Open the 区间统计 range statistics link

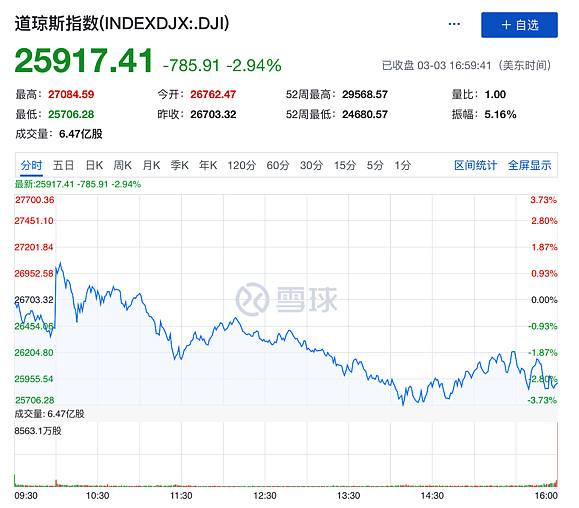[476, 165]
